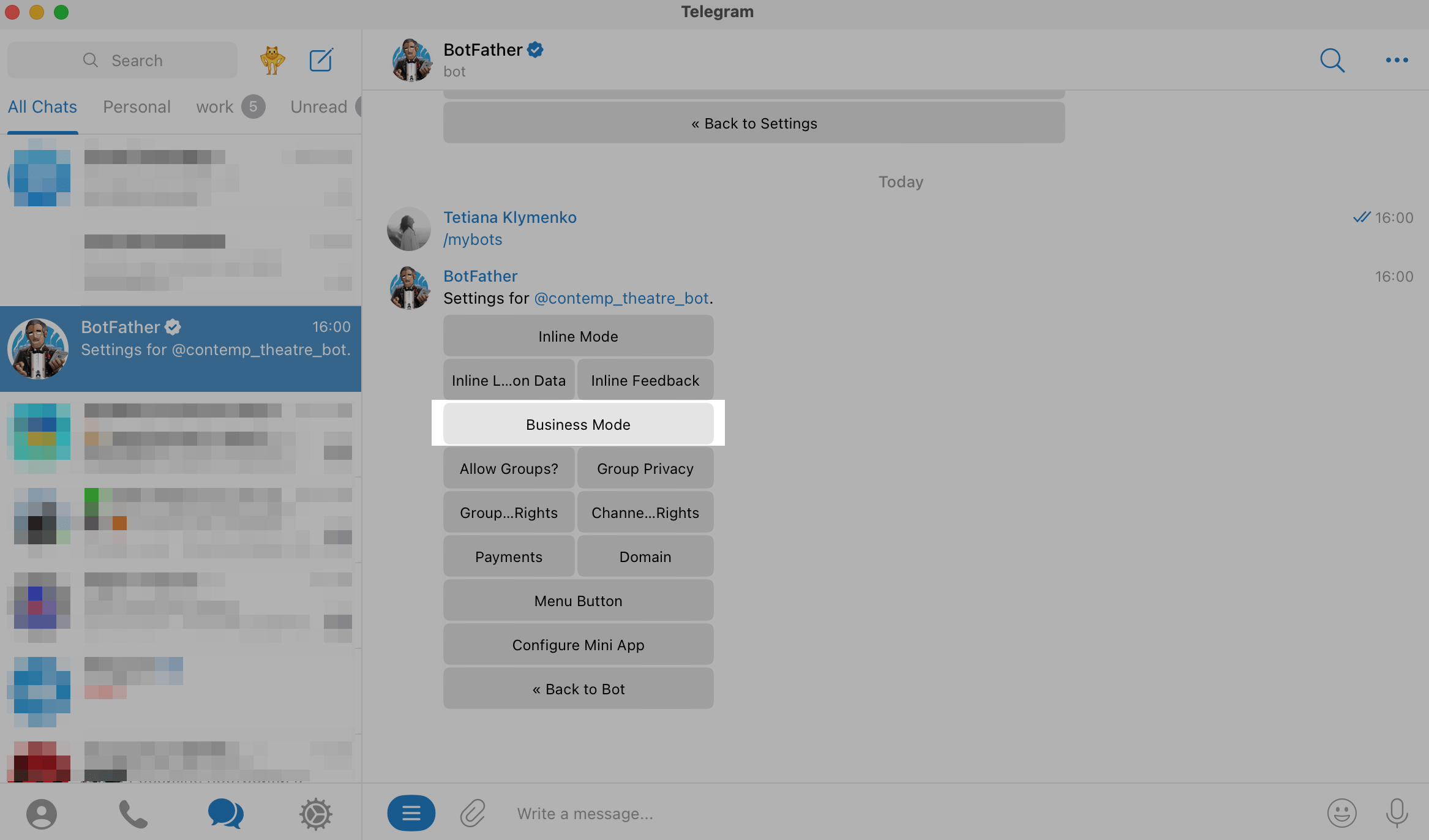Switch to the work folder tab
This screenshot has height=840, width=1429.
(x=215, y=107)
